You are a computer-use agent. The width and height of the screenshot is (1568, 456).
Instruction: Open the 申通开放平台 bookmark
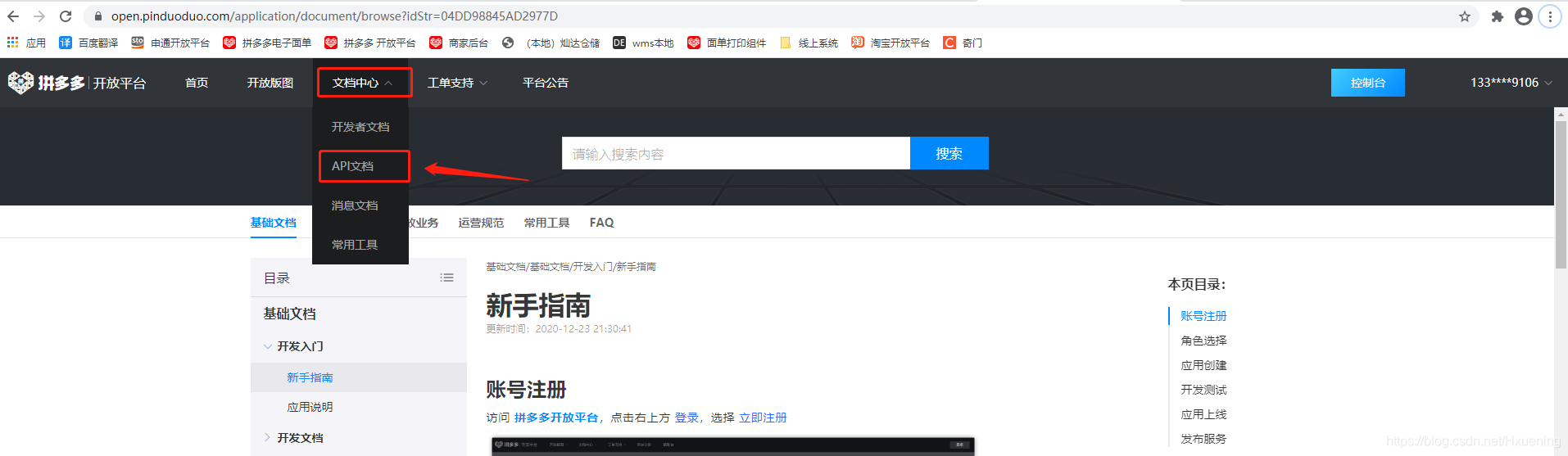pyautogui.click(x=170, y=43)
